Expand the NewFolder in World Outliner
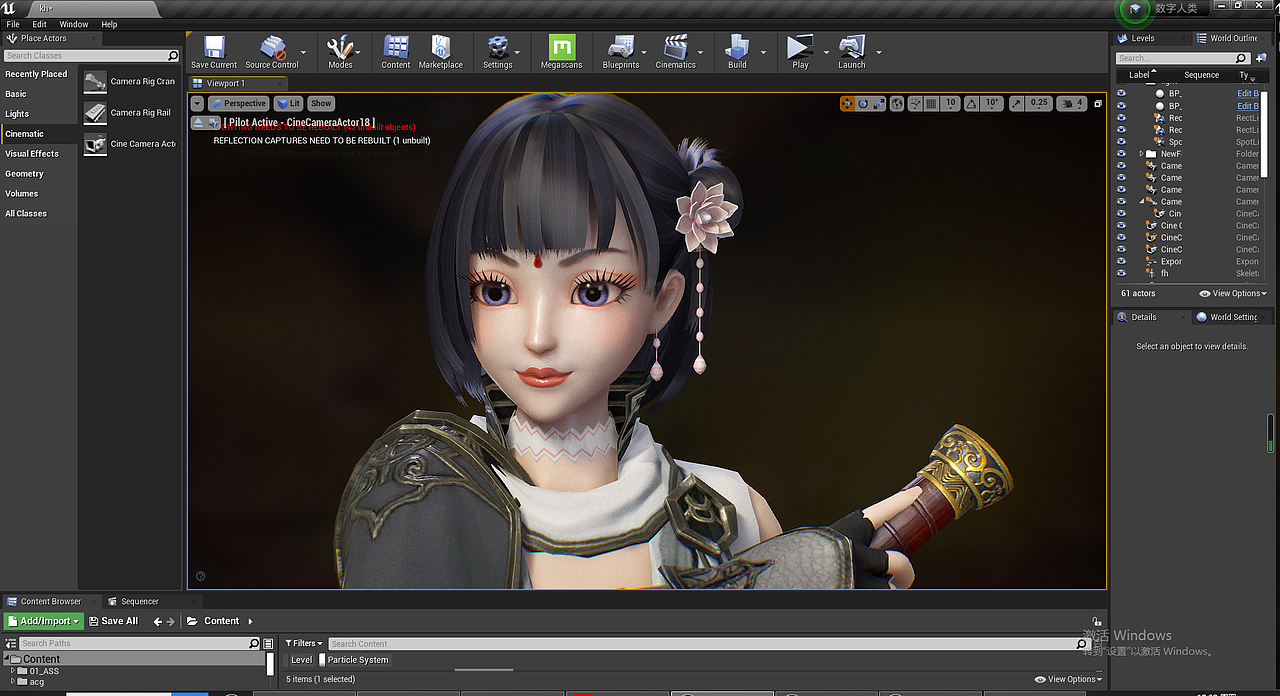Screen dimensions: 1280x696 pos(1141,153)
